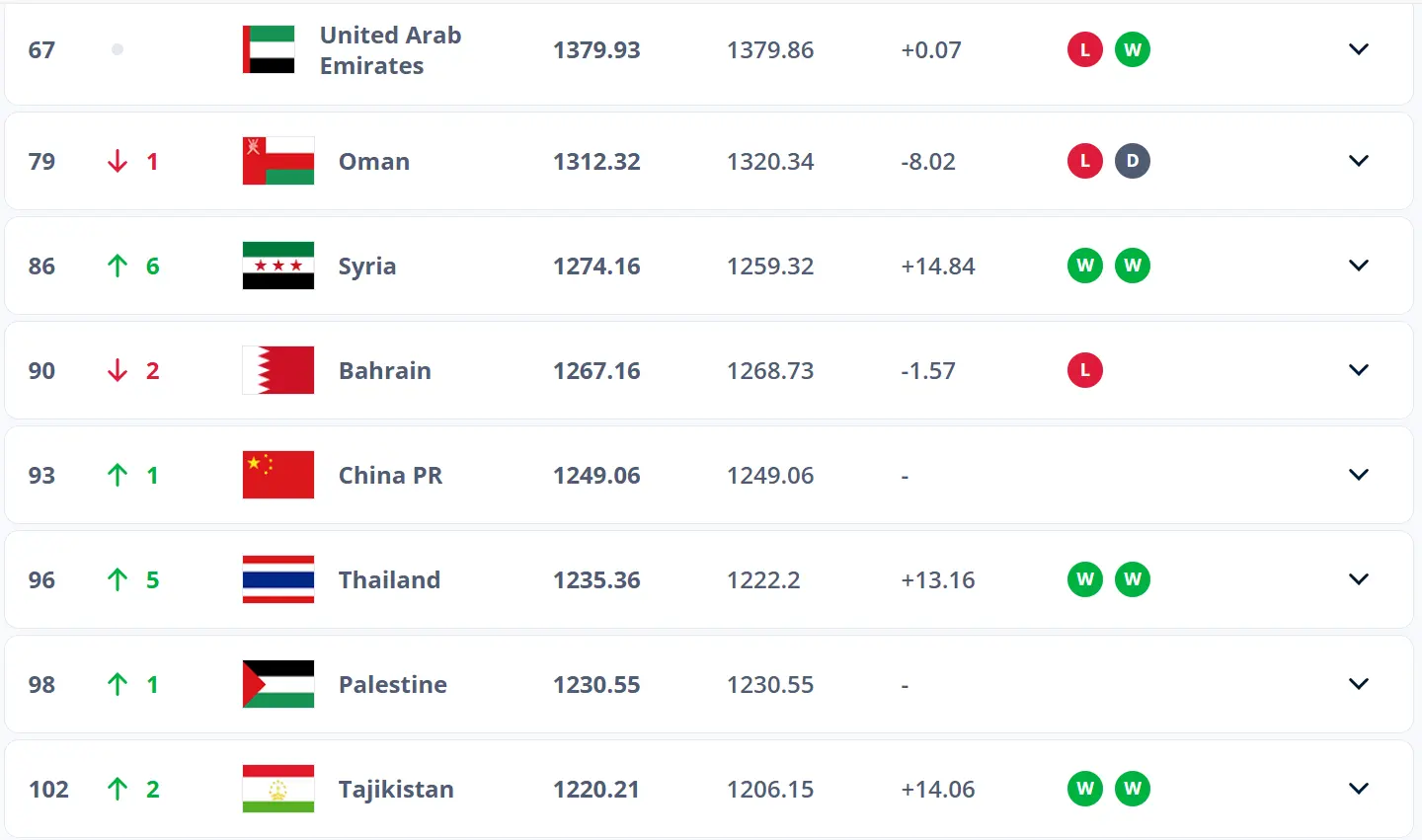The height and width of the screenshot is (840, 1422).
Task: Click Bahrain's red loss badge
Action: (1085, 370)
